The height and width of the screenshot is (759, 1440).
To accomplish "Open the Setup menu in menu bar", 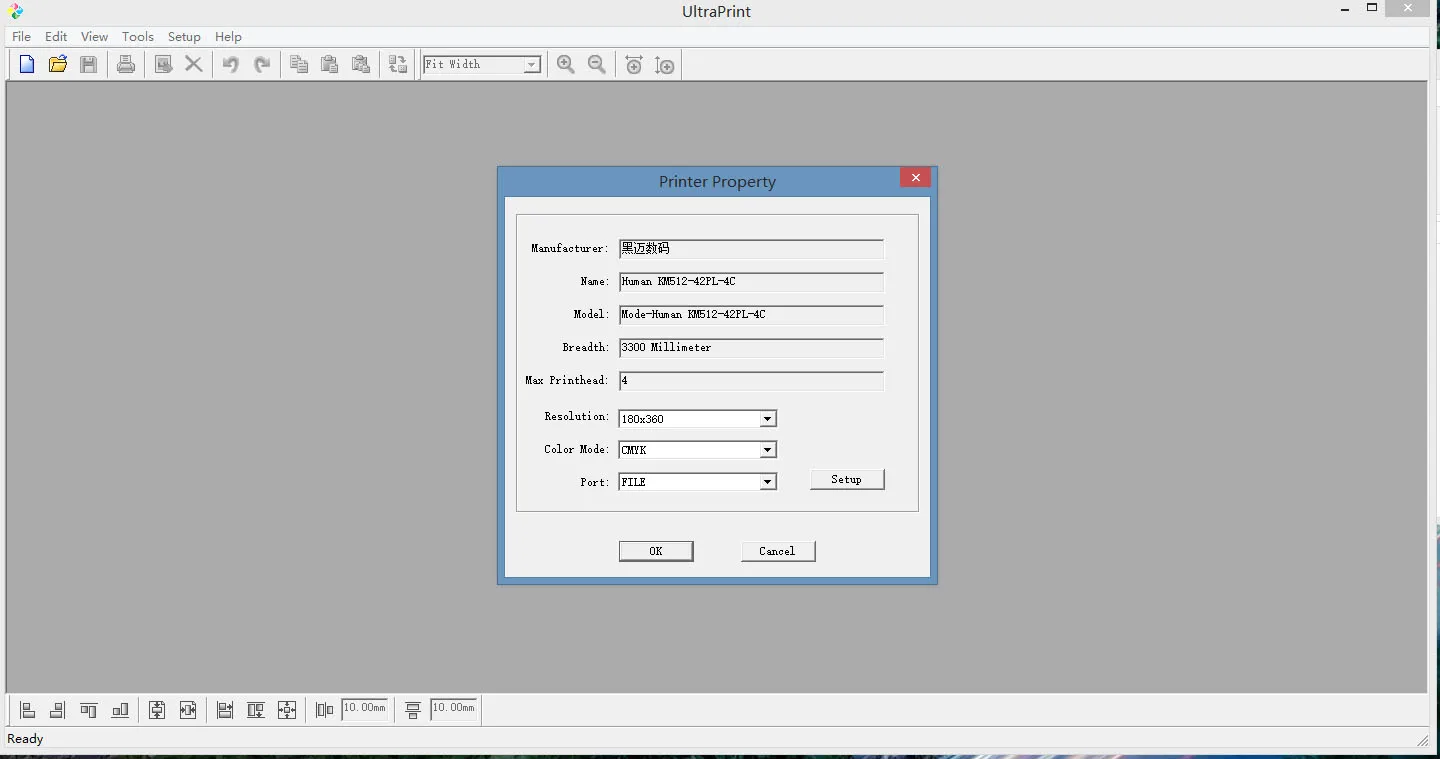I will (x=184, y=37).
